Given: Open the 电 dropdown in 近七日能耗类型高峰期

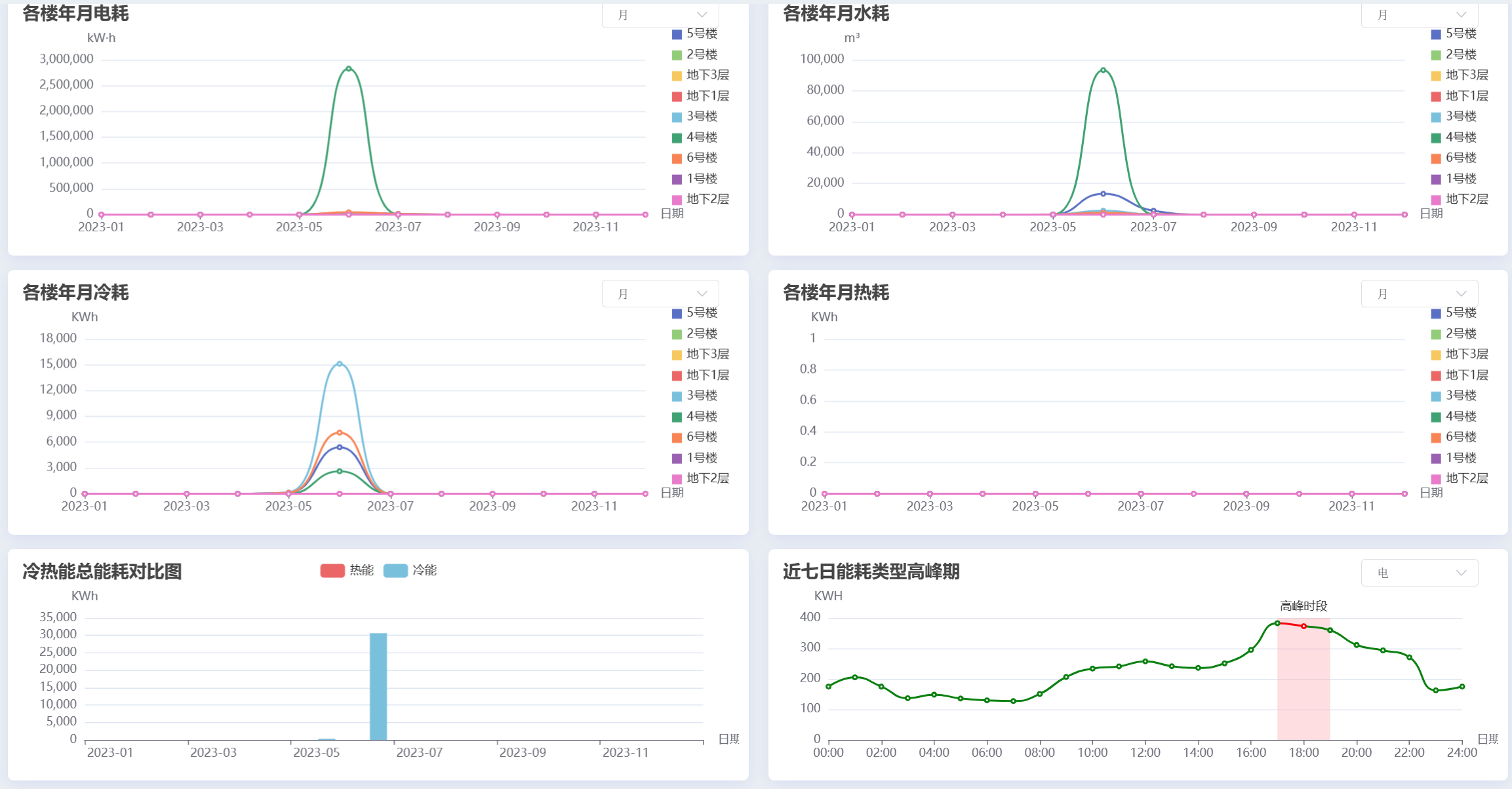Looking at the screenshot, I should (x=1420, y=573).
